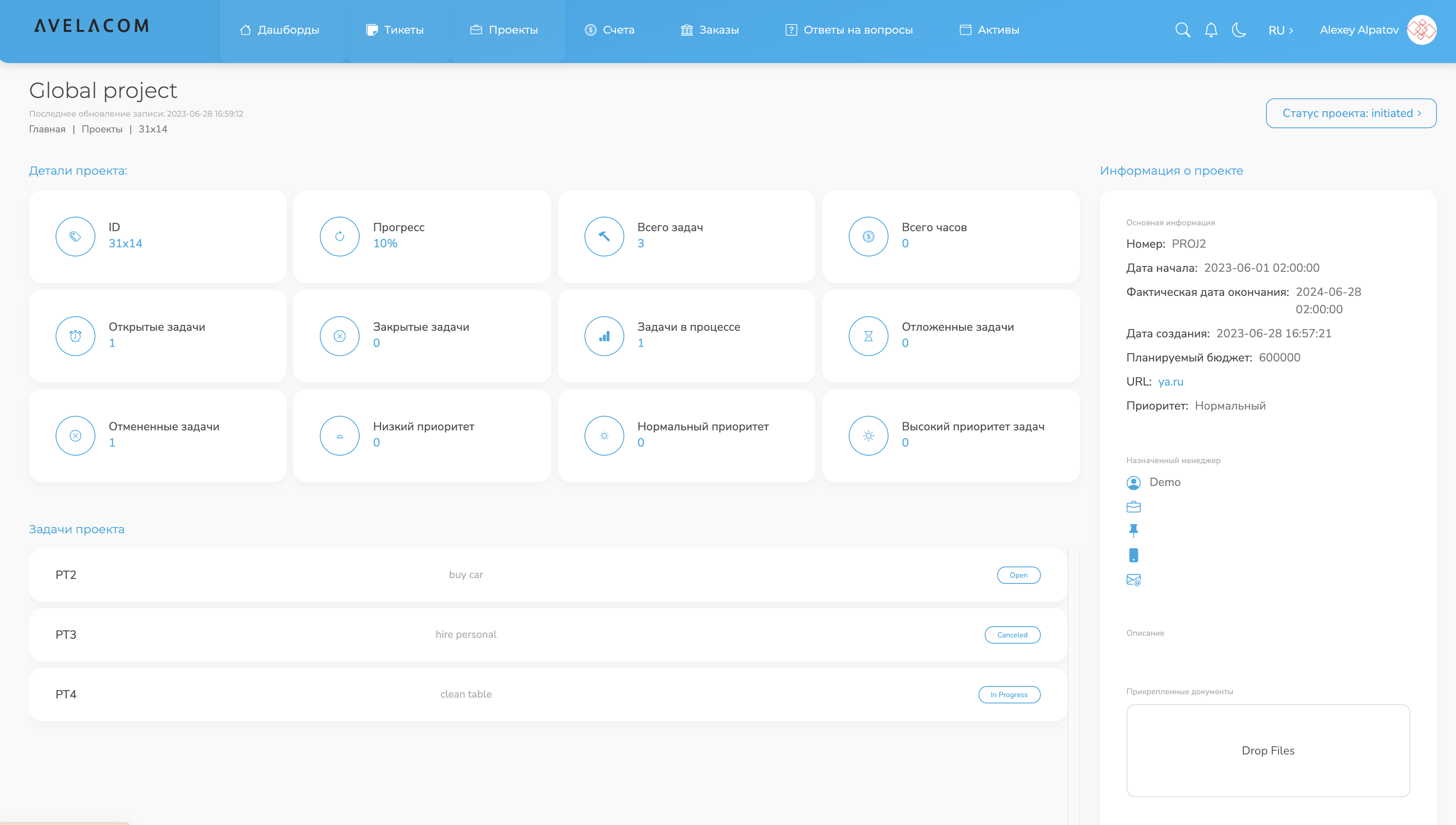The image size is (1456, 825).
Task: Click the Drop Files upload area
Action: 1267,750
